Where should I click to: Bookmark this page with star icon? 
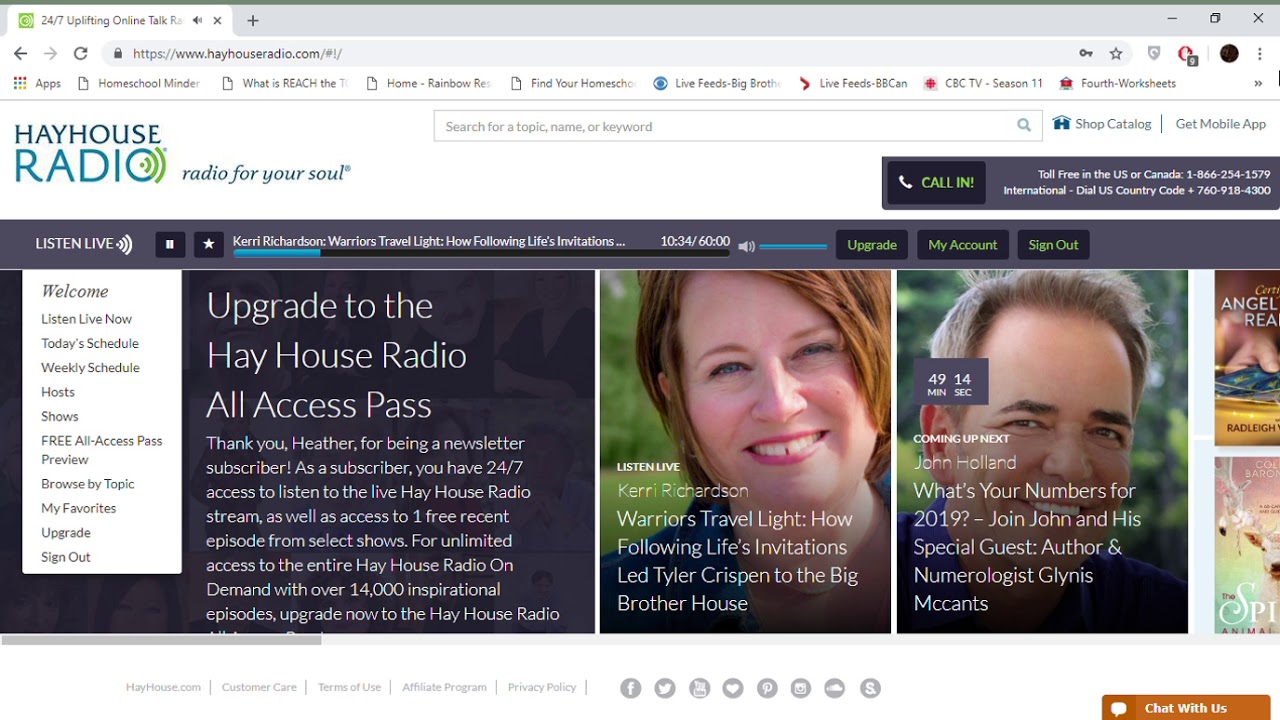point(1116,54)
